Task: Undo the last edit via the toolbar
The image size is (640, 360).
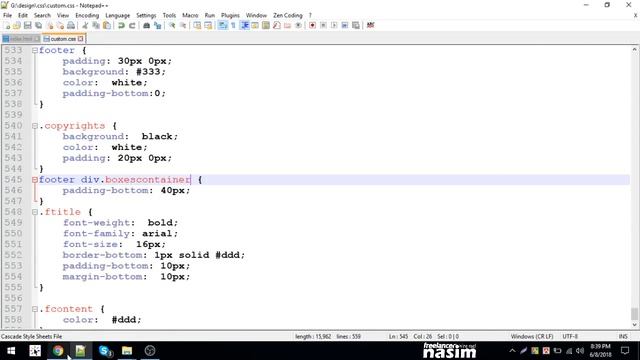Action: point(121,25)
